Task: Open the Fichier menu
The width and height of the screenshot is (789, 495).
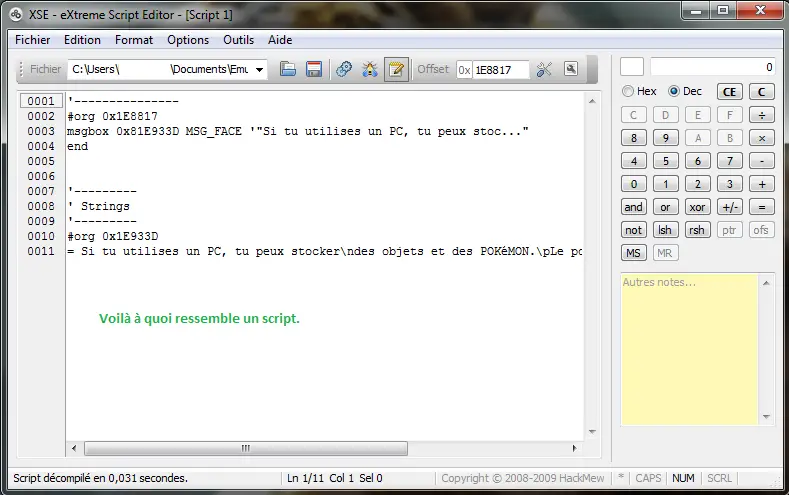Action: pos(32,40)
